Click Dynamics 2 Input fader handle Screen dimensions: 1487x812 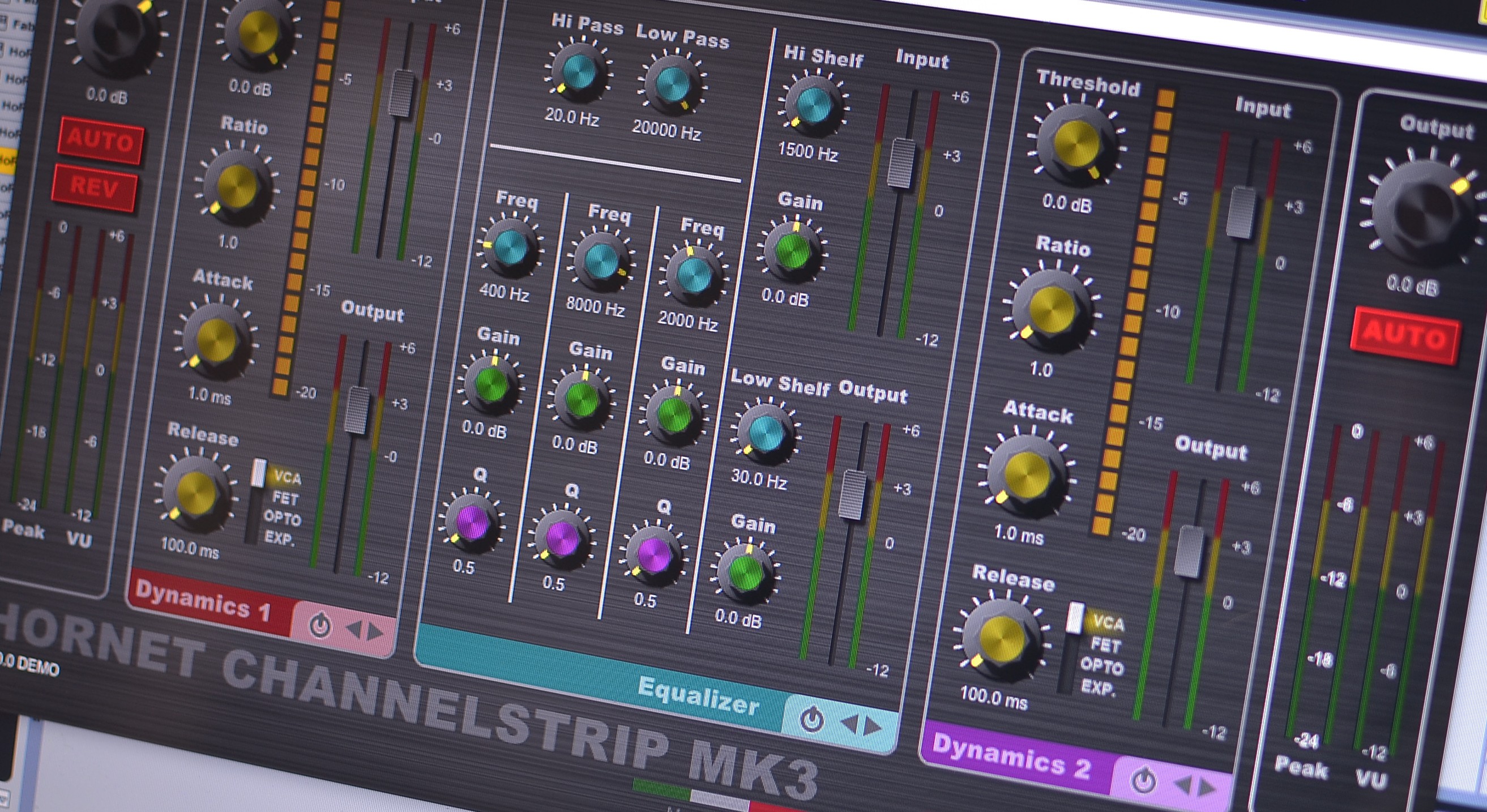1241,212
